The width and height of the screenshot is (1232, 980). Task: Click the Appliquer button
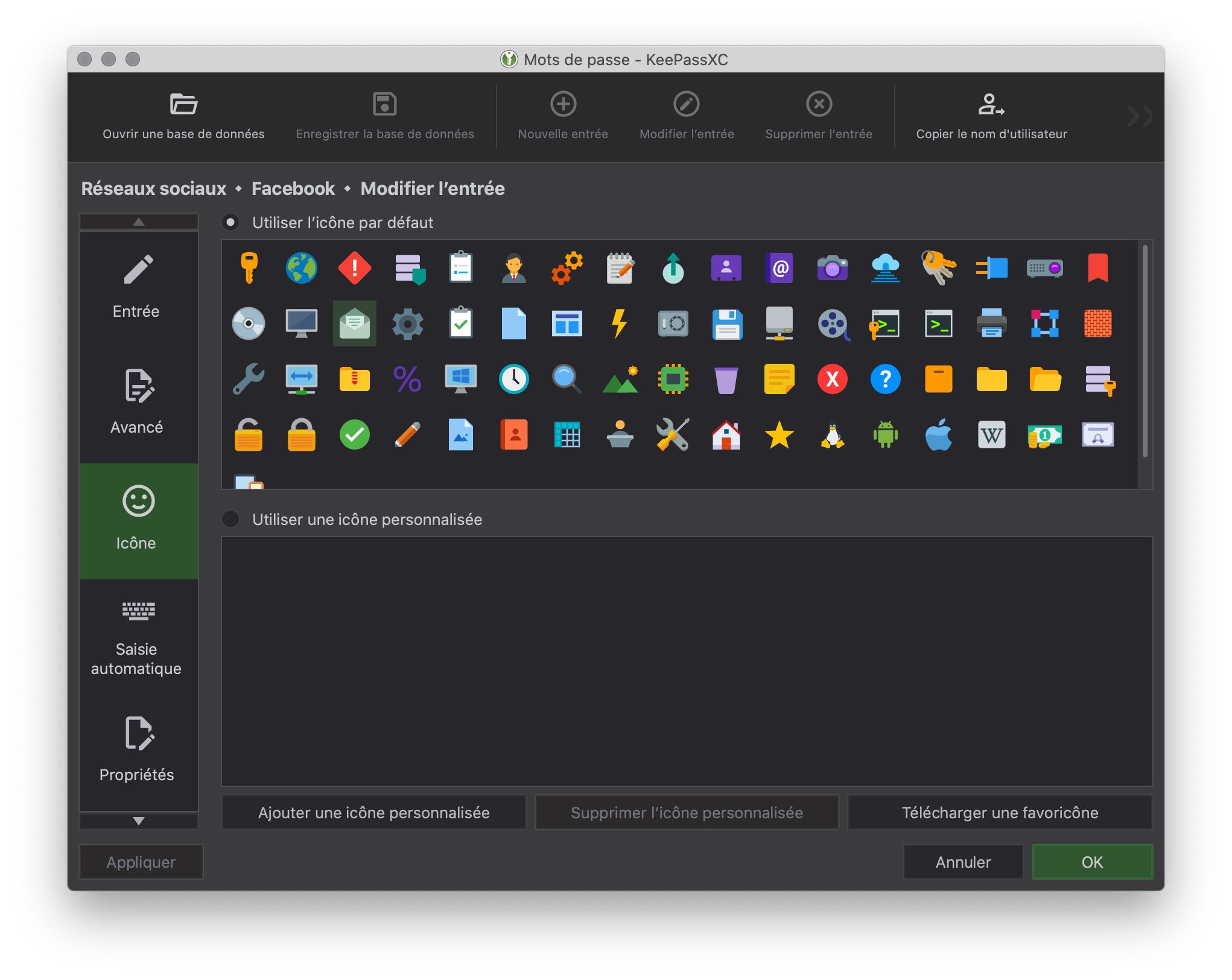pos(141,862)
